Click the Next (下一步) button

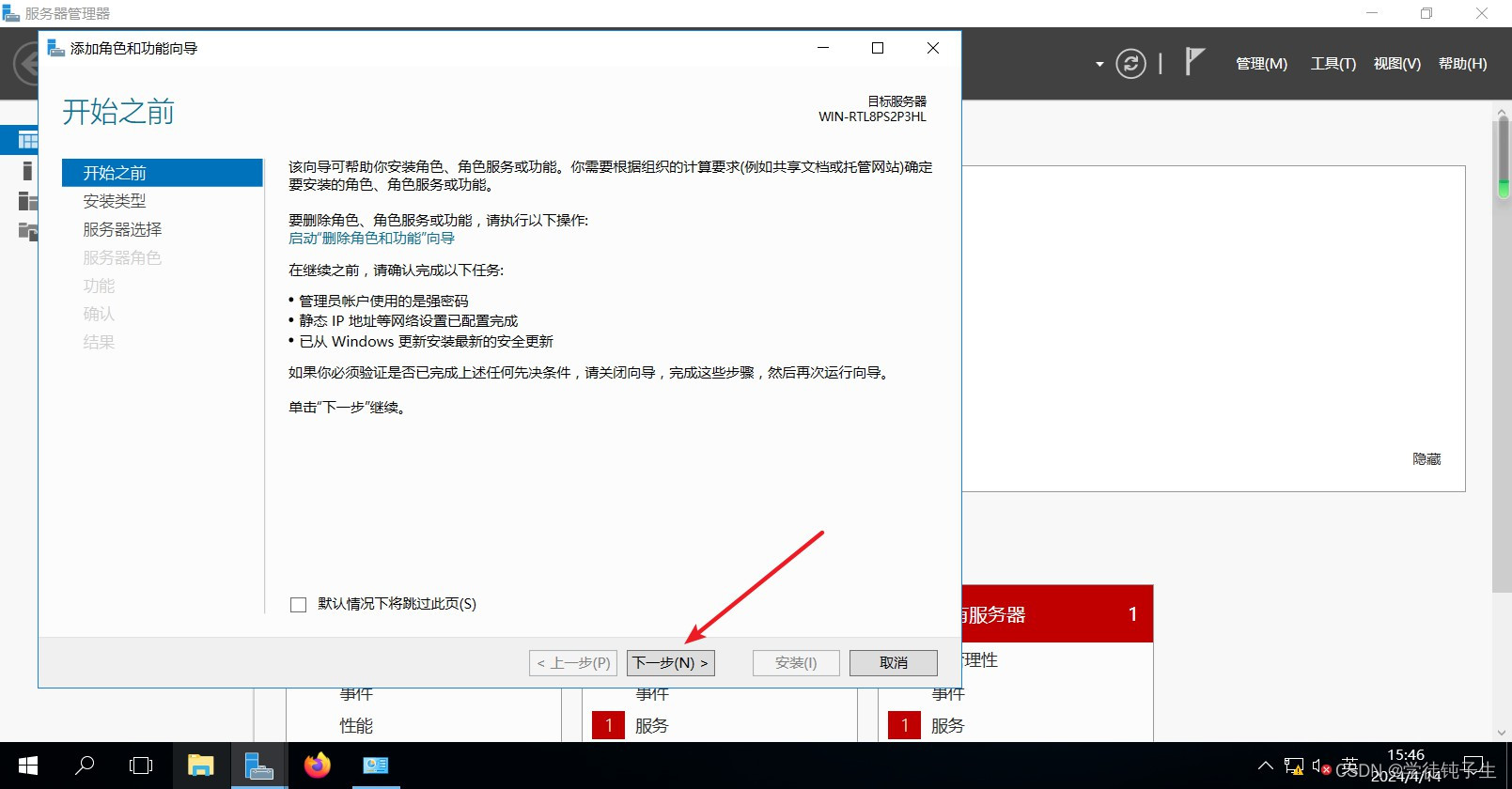pos(670,663)
